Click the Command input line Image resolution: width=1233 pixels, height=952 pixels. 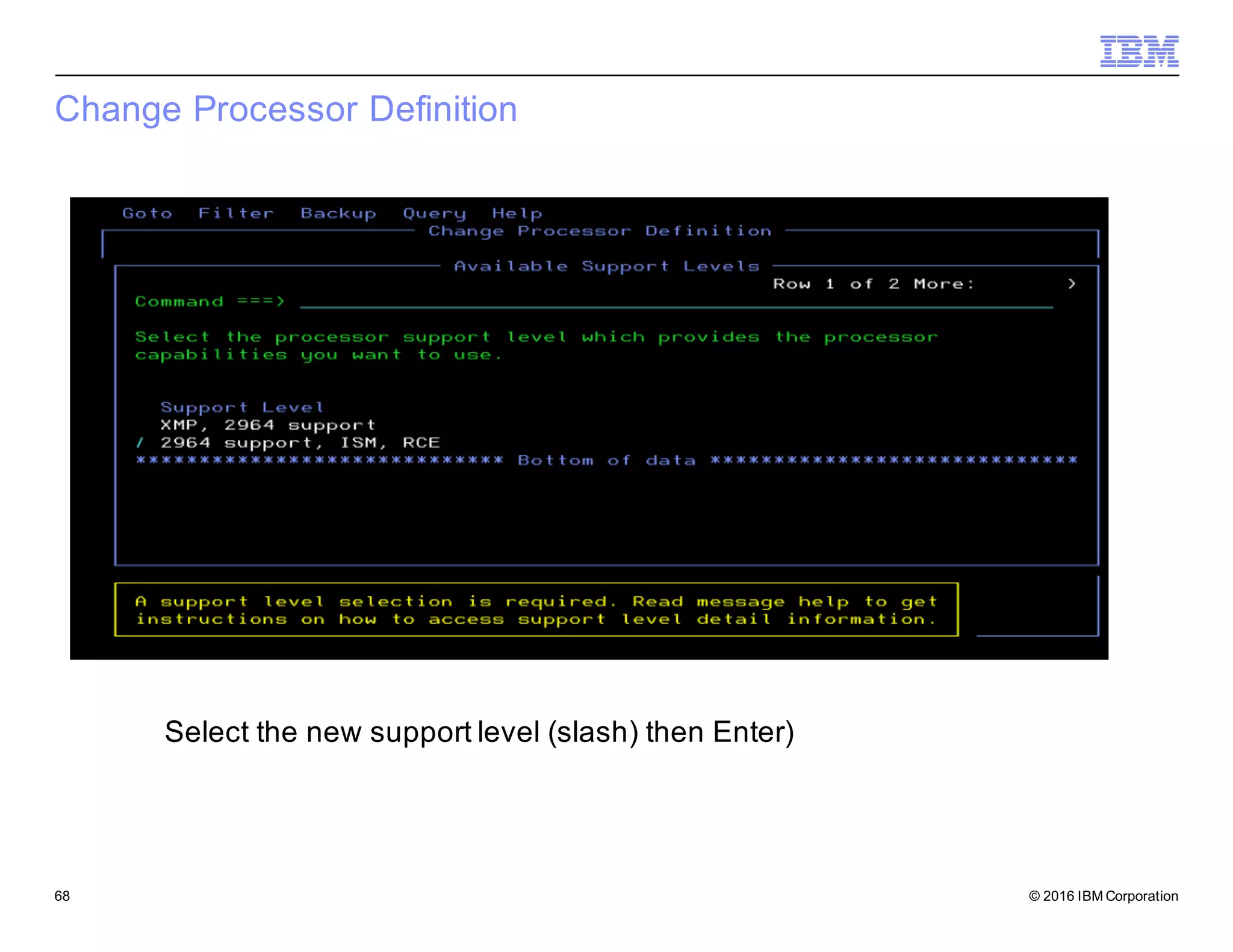pyautogui.click(x=676, y=301)
